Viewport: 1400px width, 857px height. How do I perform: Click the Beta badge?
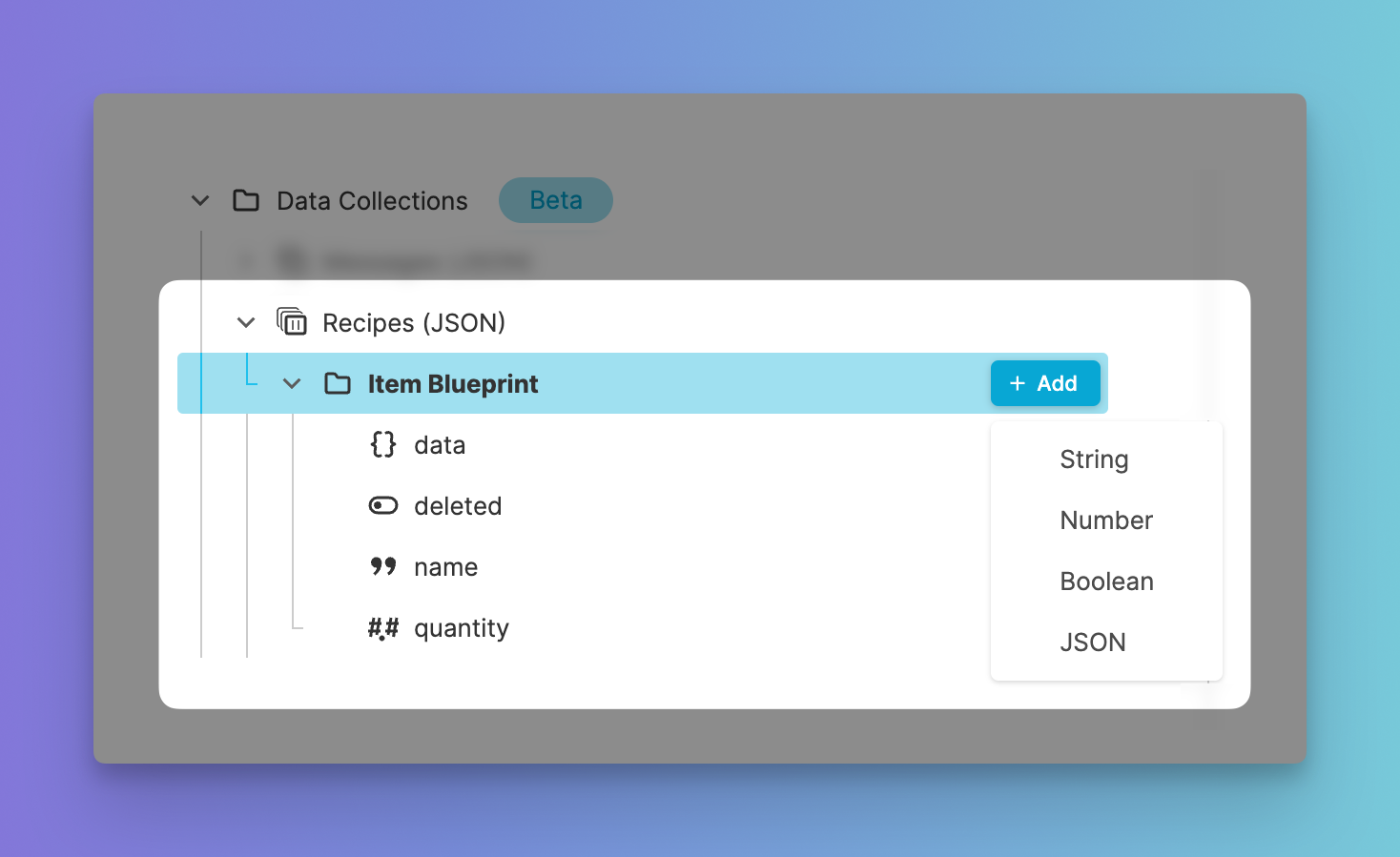556,200
